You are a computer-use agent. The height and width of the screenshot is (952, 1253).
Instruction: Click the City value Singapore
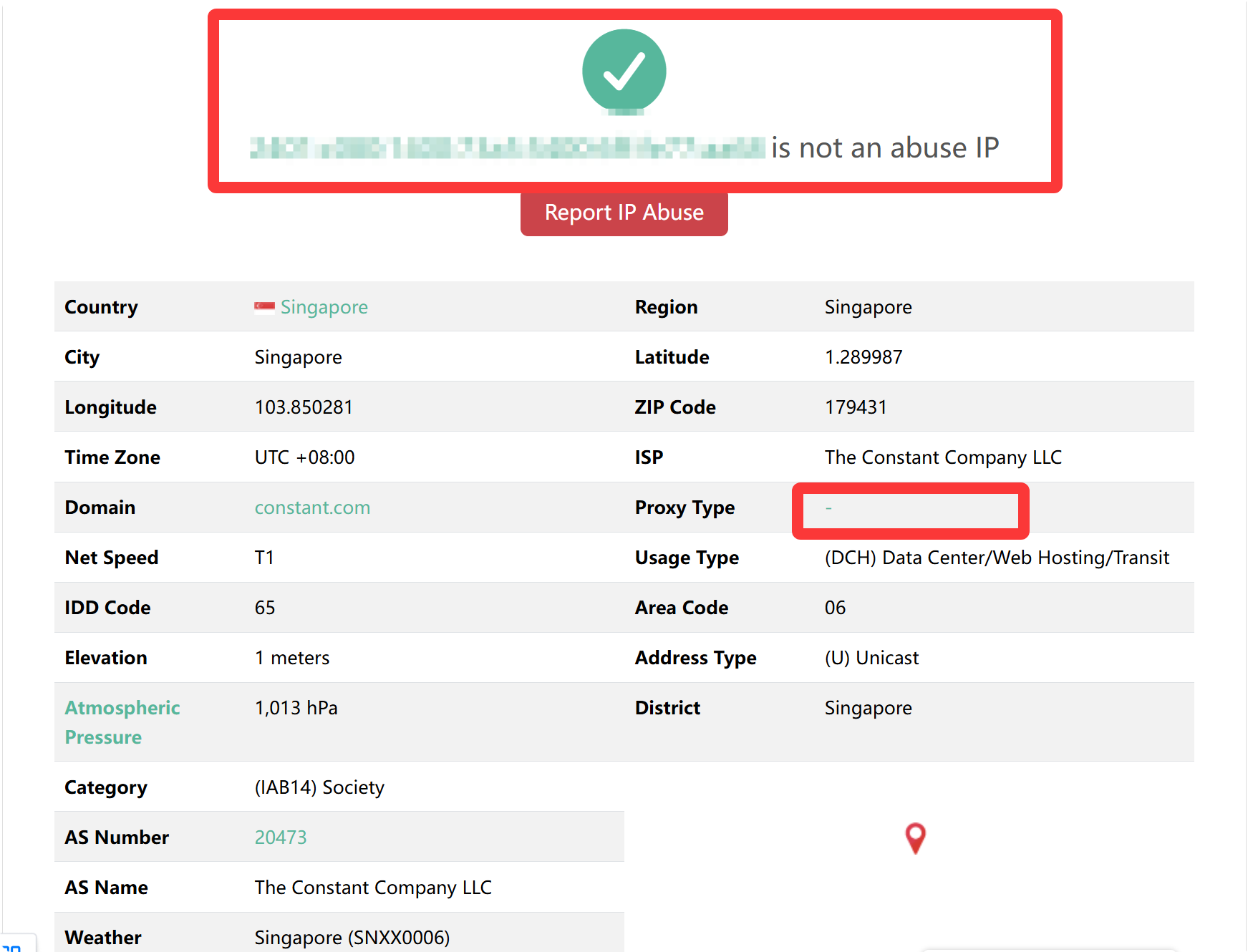pyautogui.click(x=298, y=357)
